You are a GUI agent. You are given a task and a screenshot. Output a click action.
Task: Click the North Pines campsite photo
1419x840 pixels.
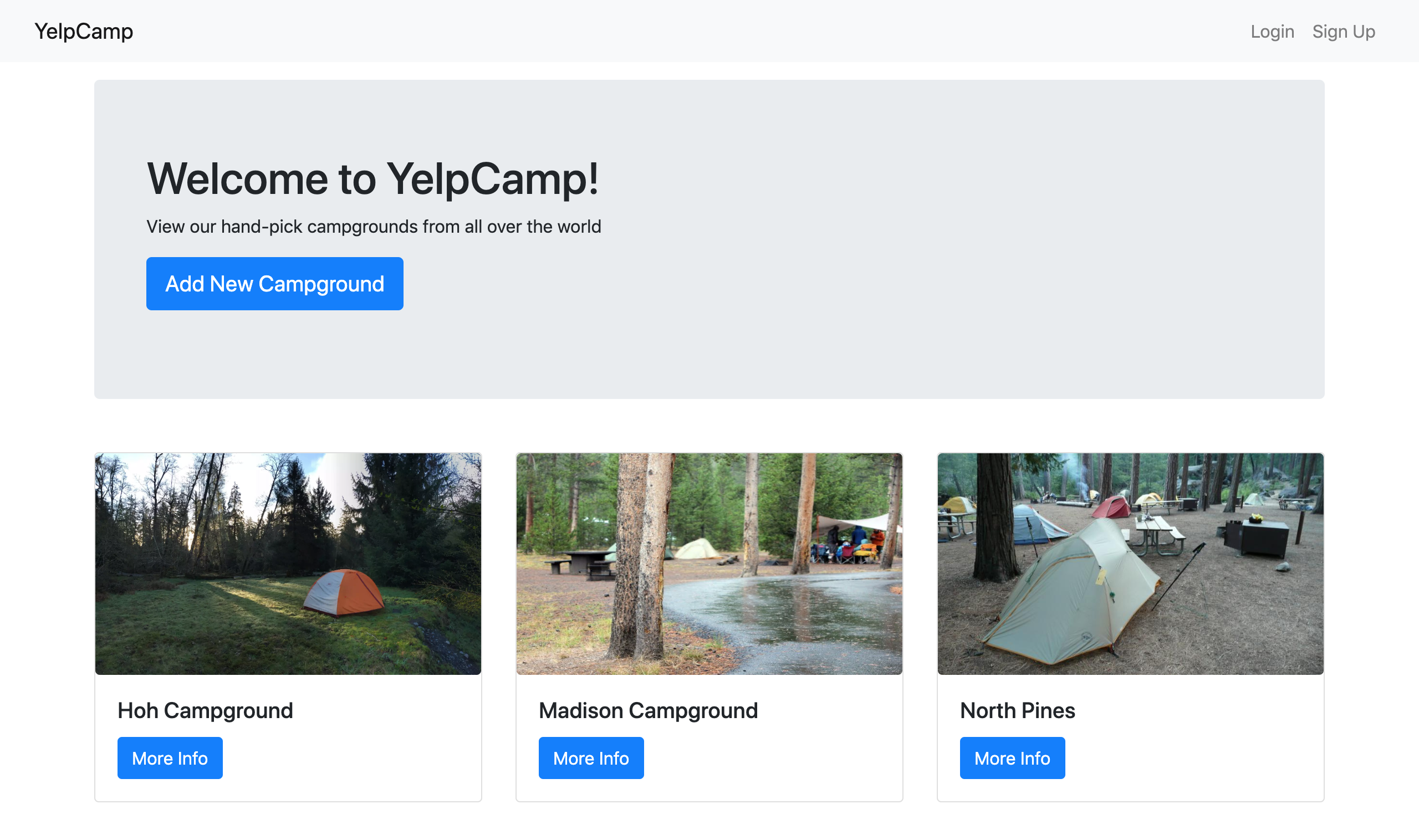click(x=1131, y=563)
